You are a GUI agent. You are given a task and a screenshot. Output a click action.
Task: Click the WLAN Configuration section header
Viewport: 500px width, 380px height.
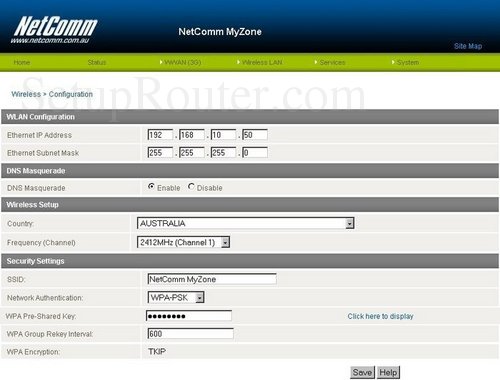[x=250, y=117]
